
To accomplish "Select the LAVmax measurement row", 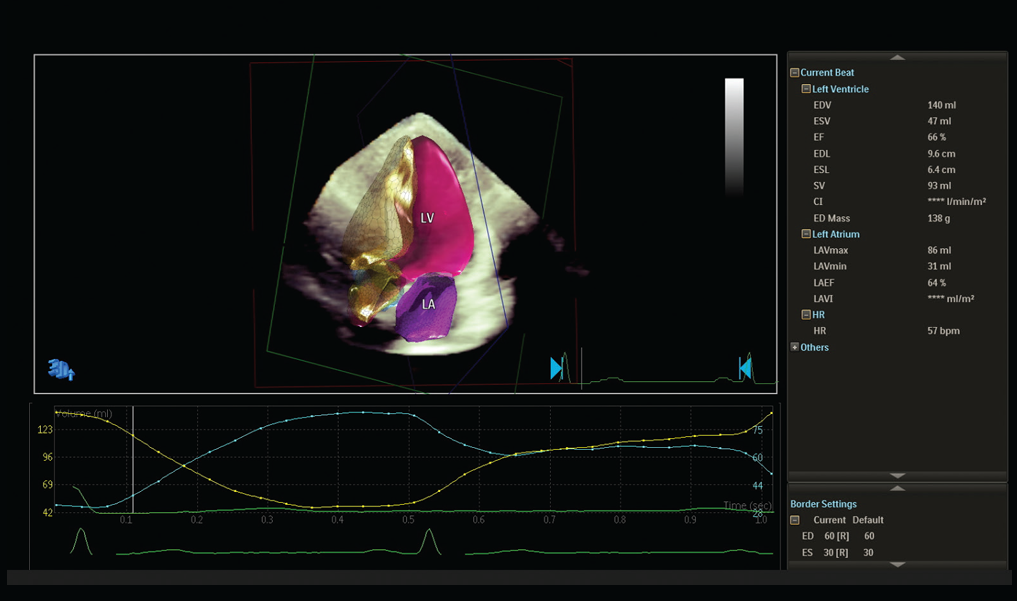I will [880, 250].
